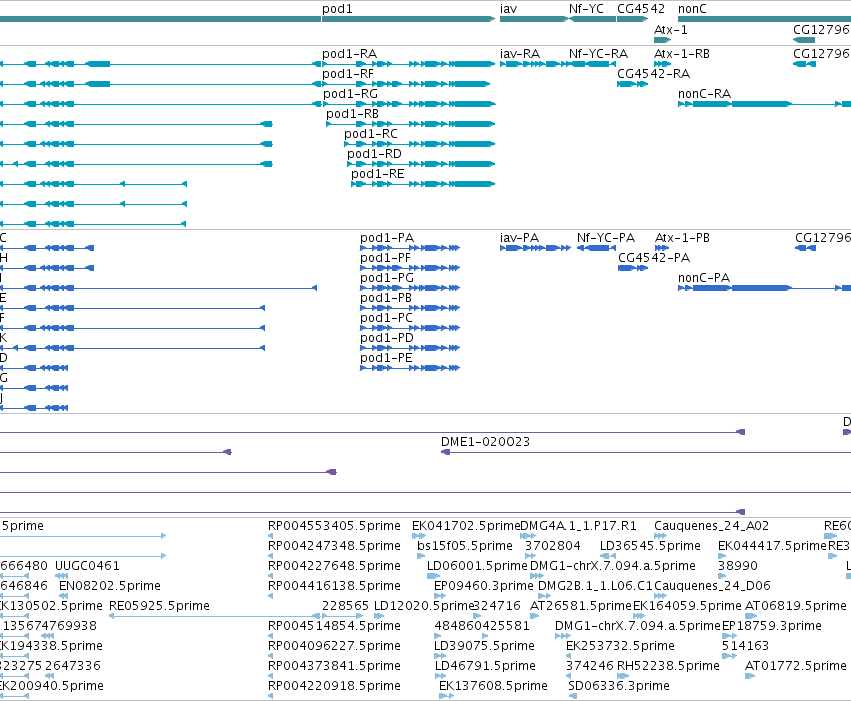
Task: Select EST EK041702.5prime
Action: [x=466, y=526]
